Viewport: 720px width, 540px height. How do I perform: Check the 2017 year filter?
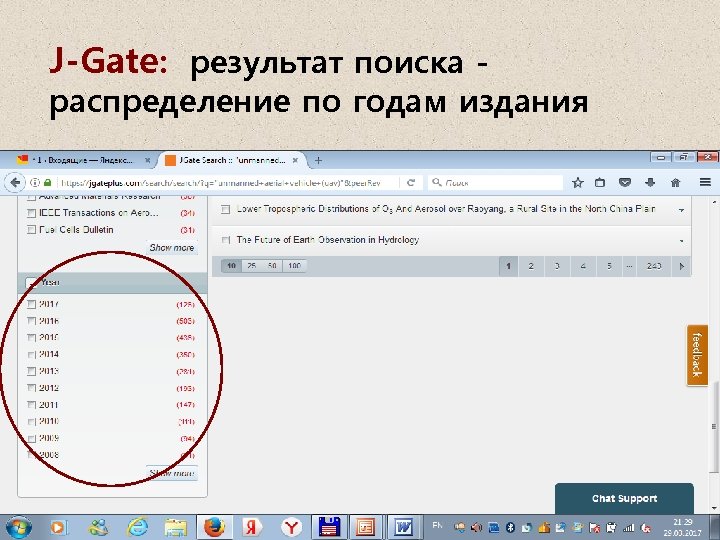(x=31, y=304)
